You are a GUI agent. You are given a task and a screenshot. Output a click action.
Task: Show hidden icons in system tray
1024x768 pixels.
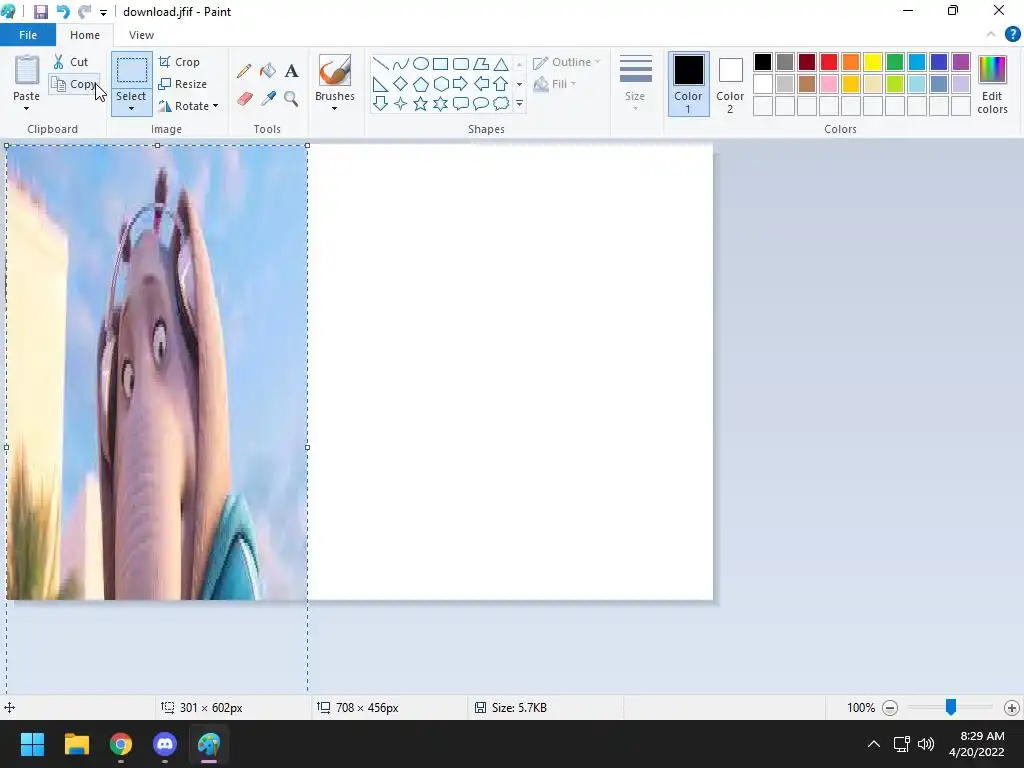click(x=873, y=744)
